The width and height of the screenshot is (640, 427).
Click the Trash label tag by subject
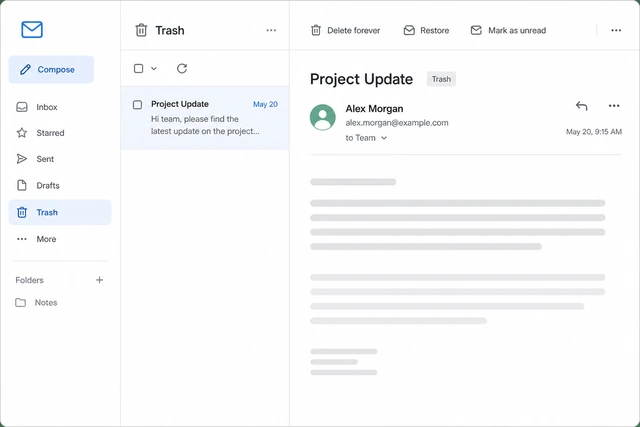pyautogui.click(x=441, y=79)
